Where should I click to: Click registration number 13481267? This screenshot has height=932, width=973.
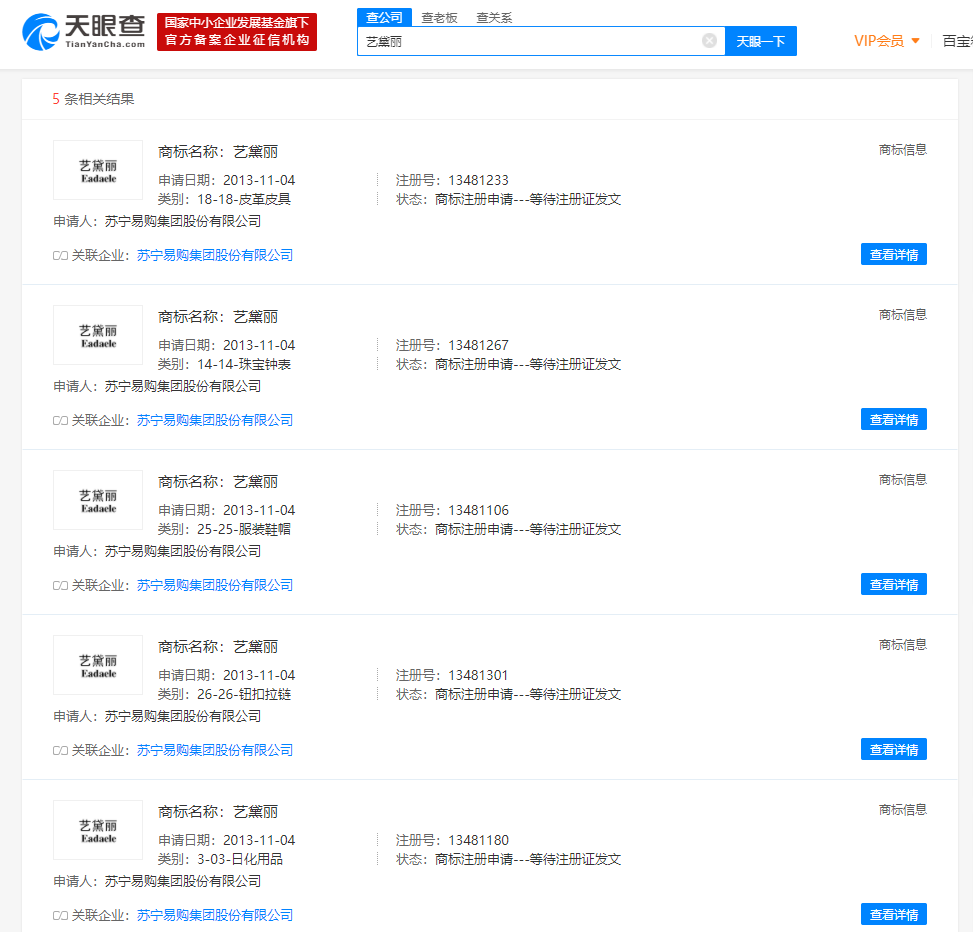[478, 346]
